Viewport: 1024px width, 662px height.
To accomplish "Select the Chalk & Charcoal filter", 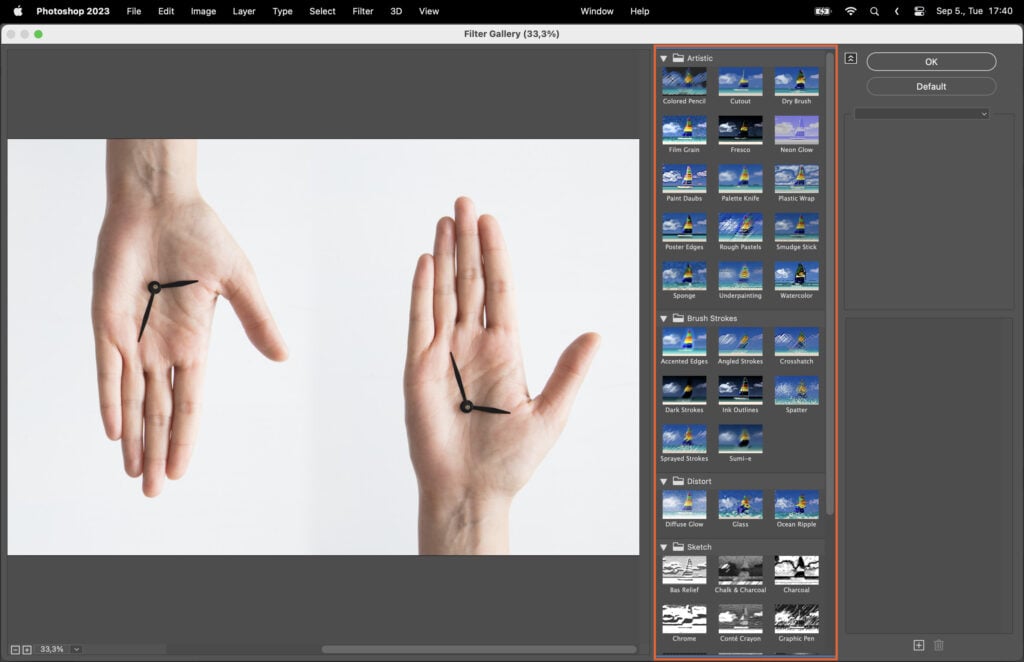I will [740, 571].
